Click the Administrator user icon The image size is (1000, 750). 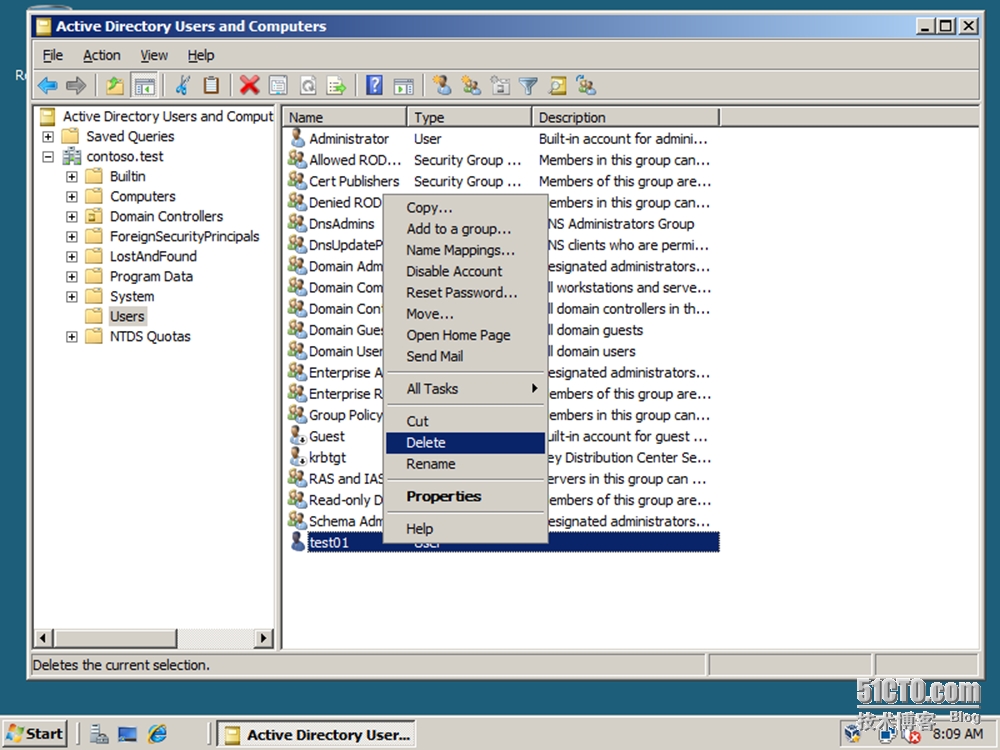[297, 138]
